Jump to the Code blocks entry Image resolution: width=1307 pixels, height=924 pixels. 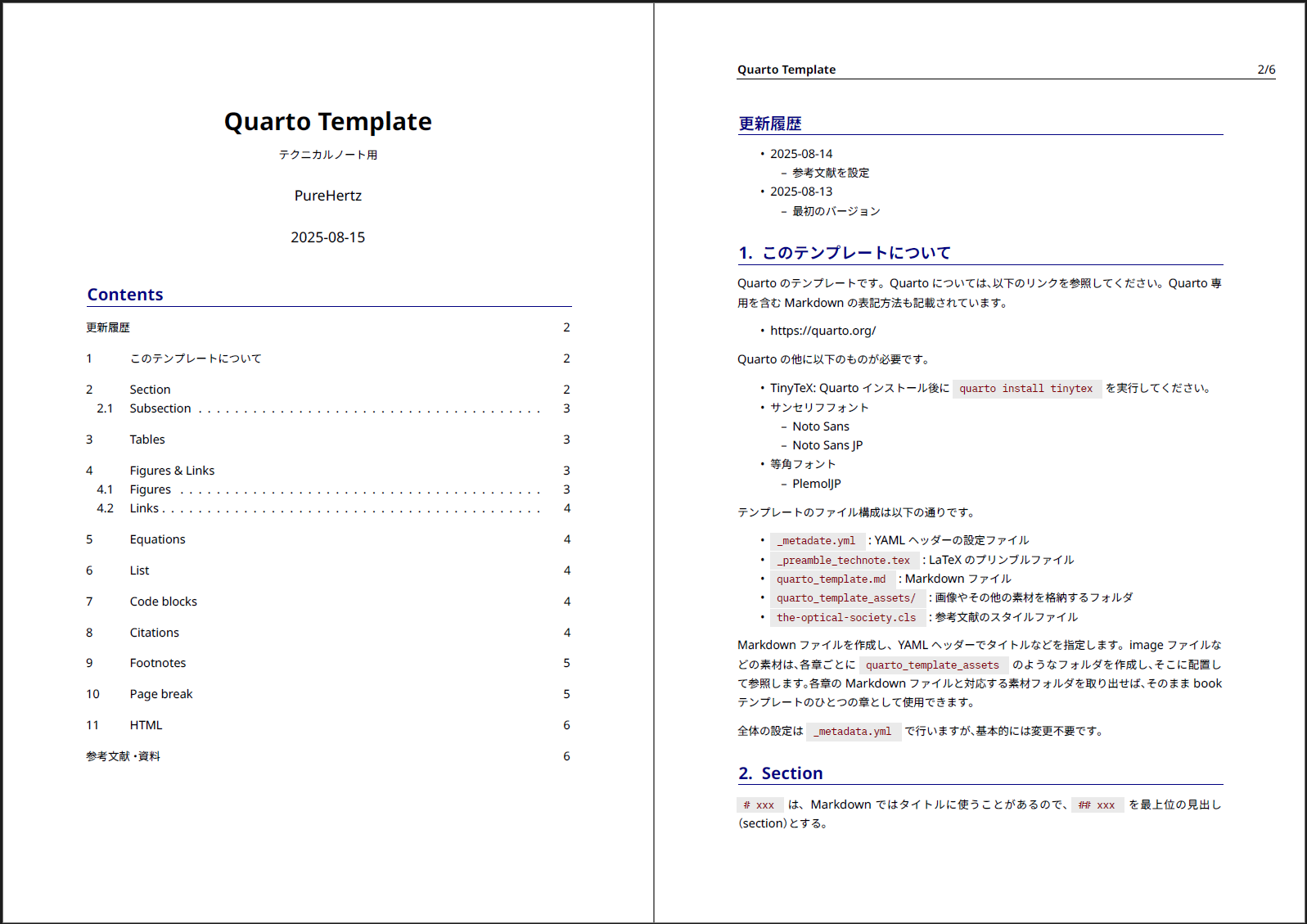[164, 602]
